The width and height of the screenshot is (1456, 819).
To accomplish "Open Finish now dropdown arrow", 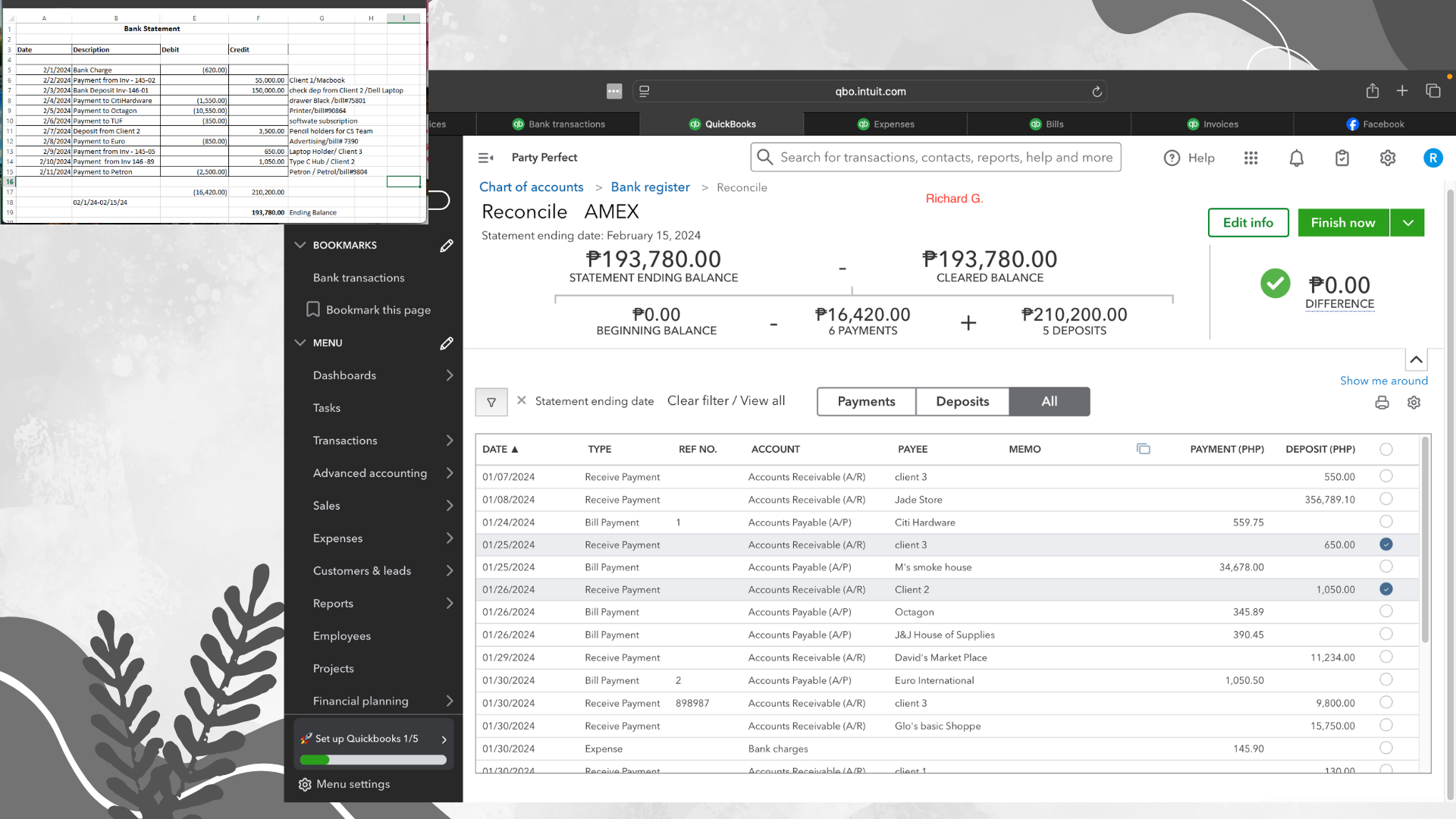I will point(1408,223).
